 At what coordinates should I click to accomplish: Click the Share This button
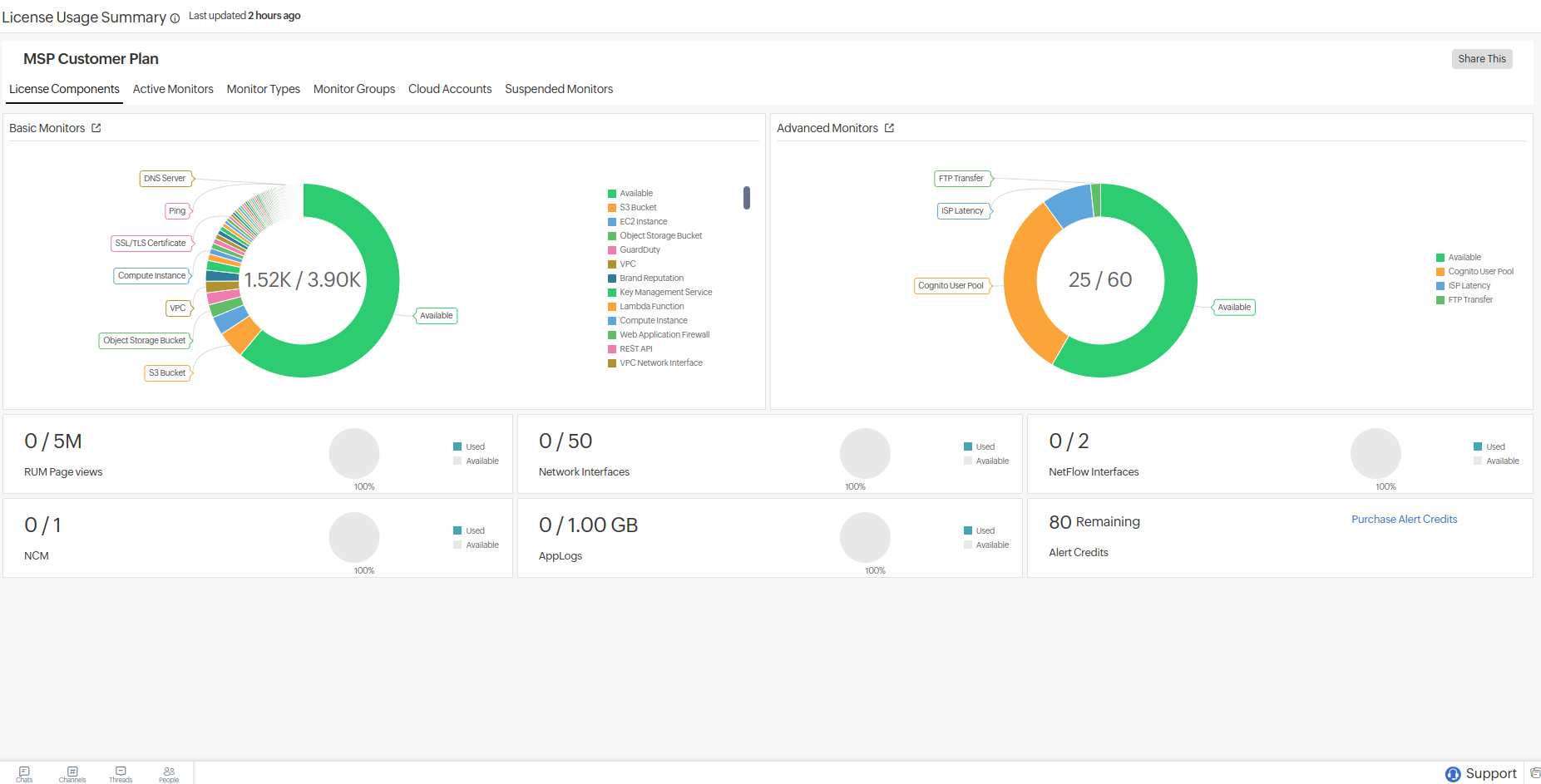(1481, 59)
